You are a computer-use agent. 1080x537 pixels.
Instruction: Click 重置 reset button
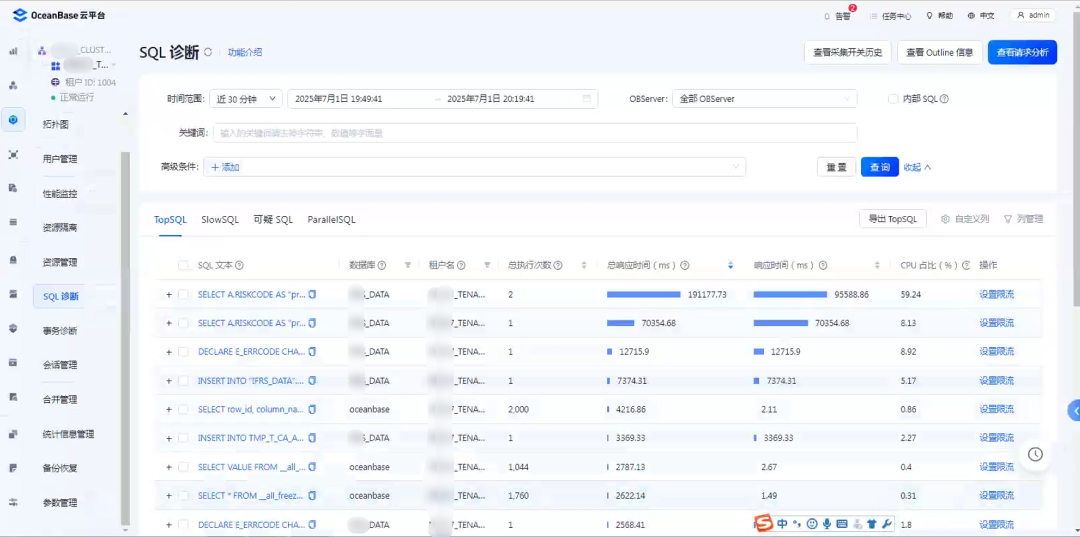click(x=836, y=167)
